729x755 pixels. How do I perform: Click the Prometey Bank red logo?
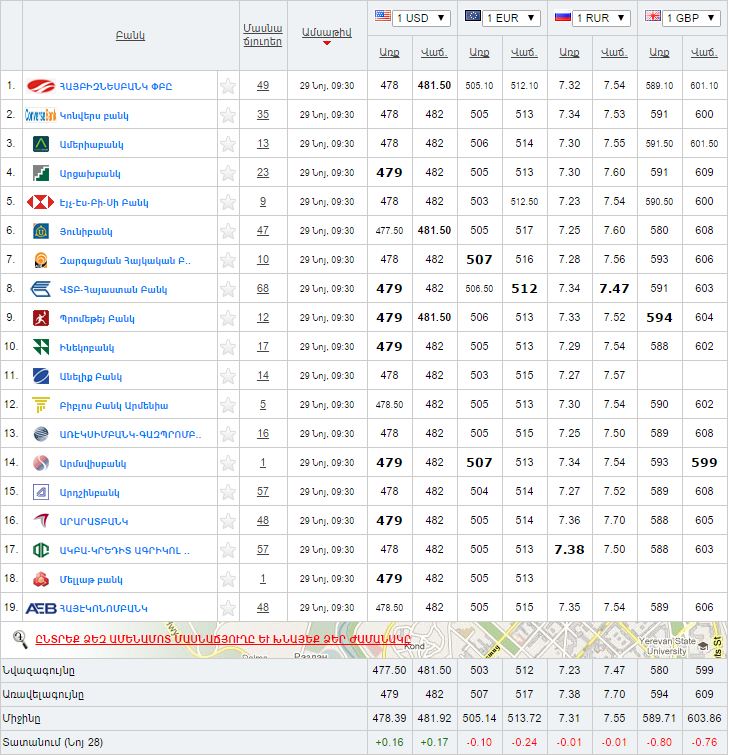point(42,318)
